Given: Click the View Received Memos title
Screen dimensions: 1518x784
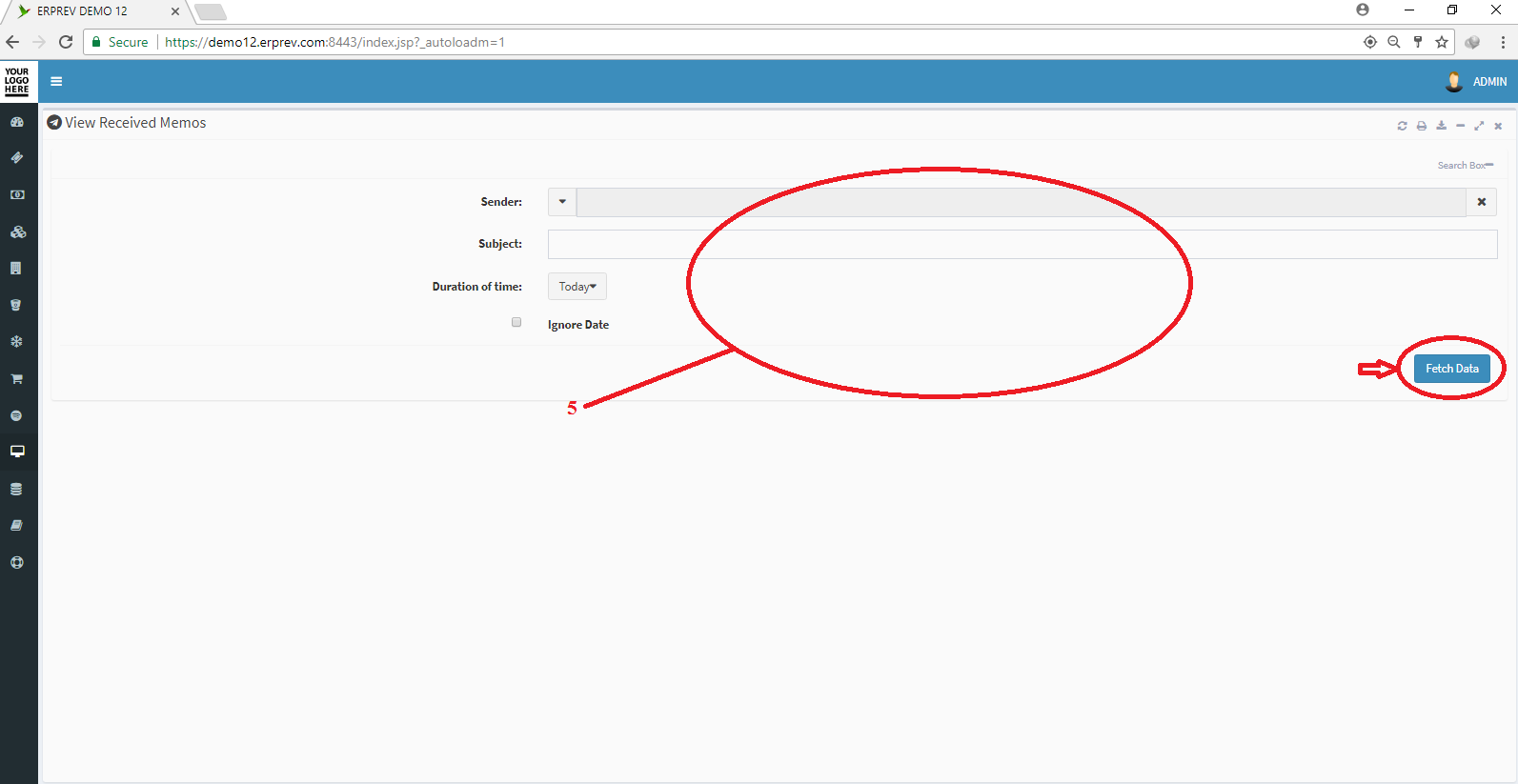Looking at the screenshot, I should click(x=135, y=123).
